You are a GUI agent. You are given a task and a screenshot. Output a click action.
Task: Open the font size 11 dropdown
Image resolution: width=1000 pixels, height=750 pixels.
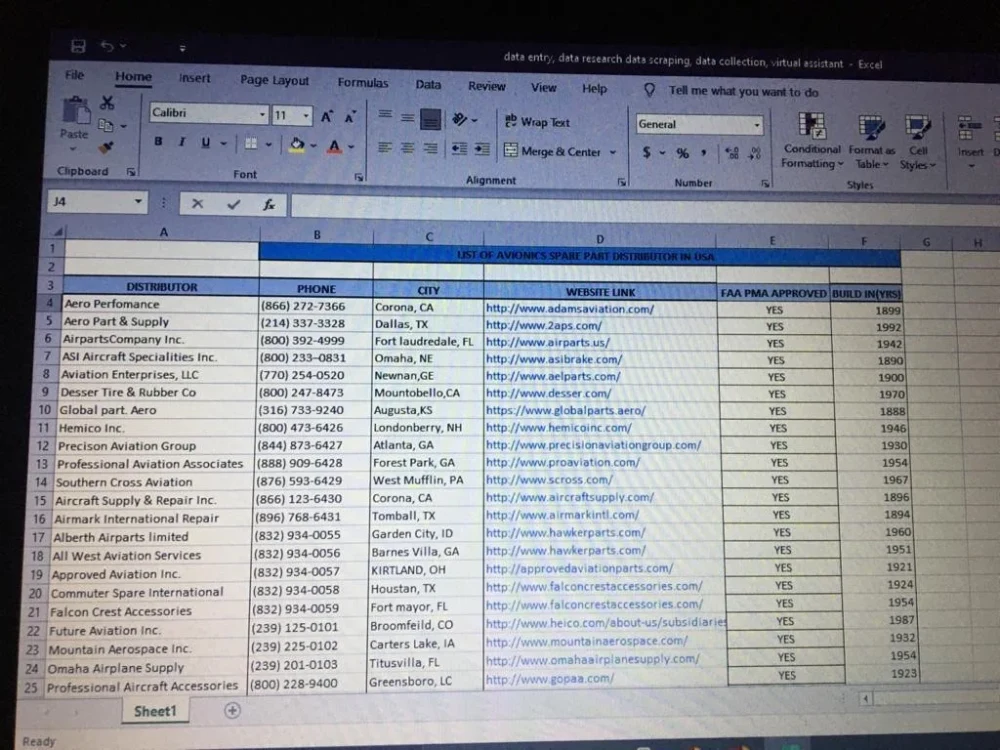point(306,115)
